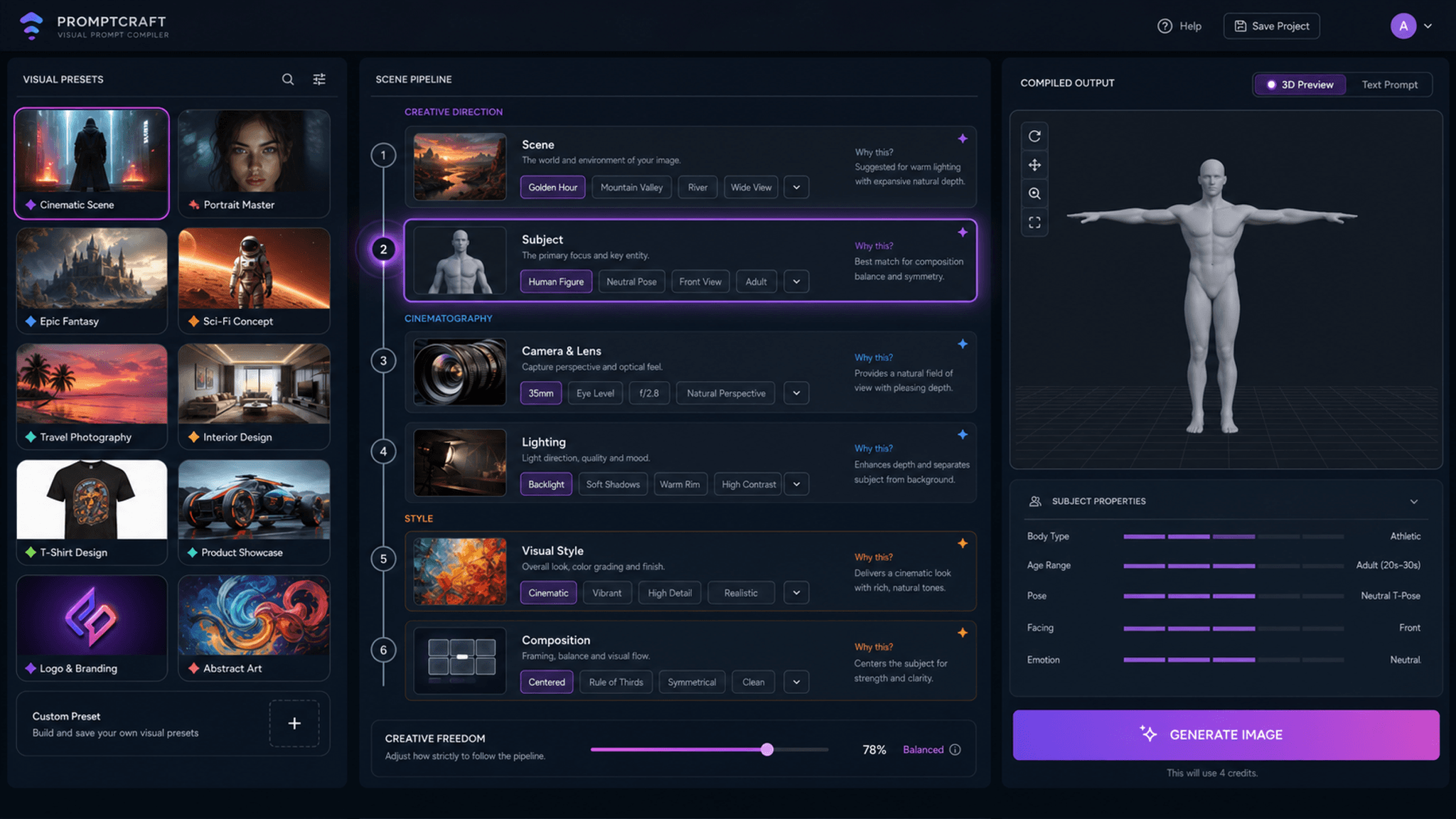Set the Emotion slider

(x=1233, y=660)
